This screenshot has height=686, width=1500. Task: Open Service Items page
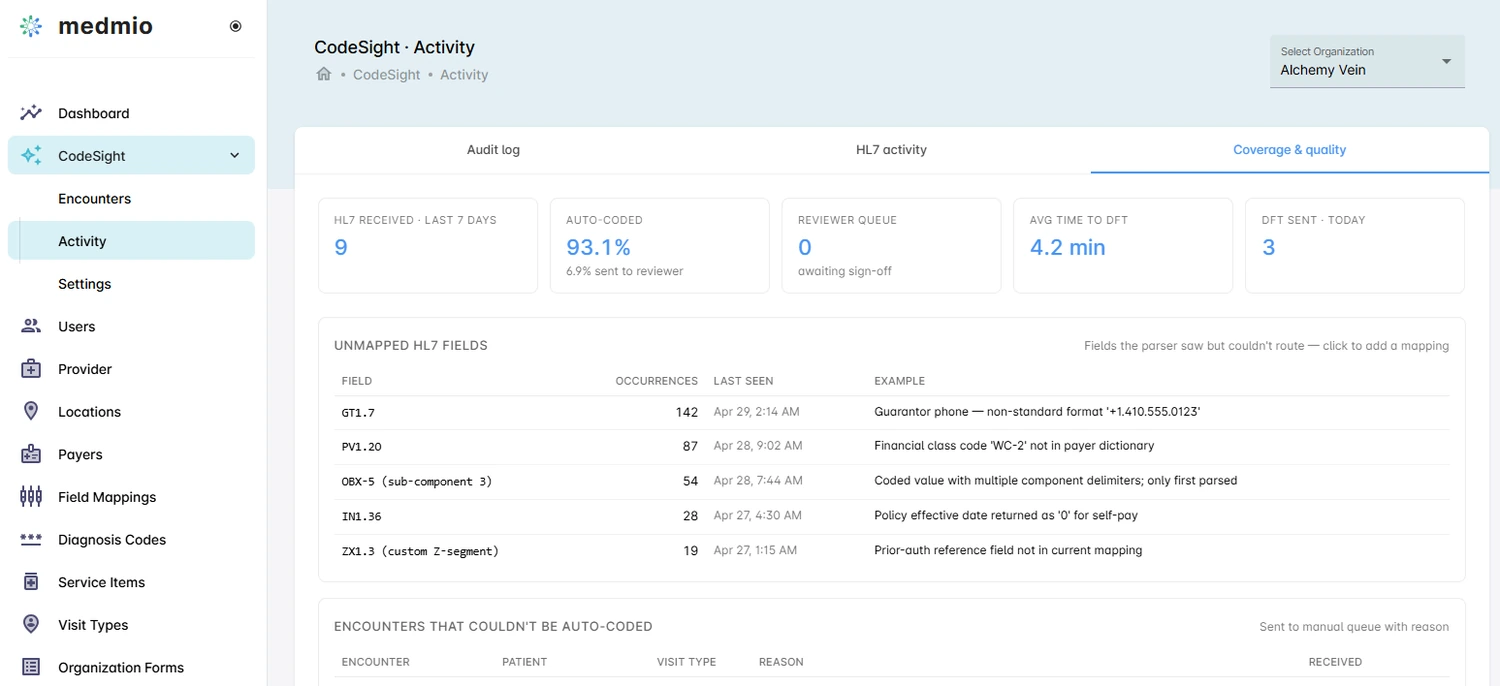131,582
